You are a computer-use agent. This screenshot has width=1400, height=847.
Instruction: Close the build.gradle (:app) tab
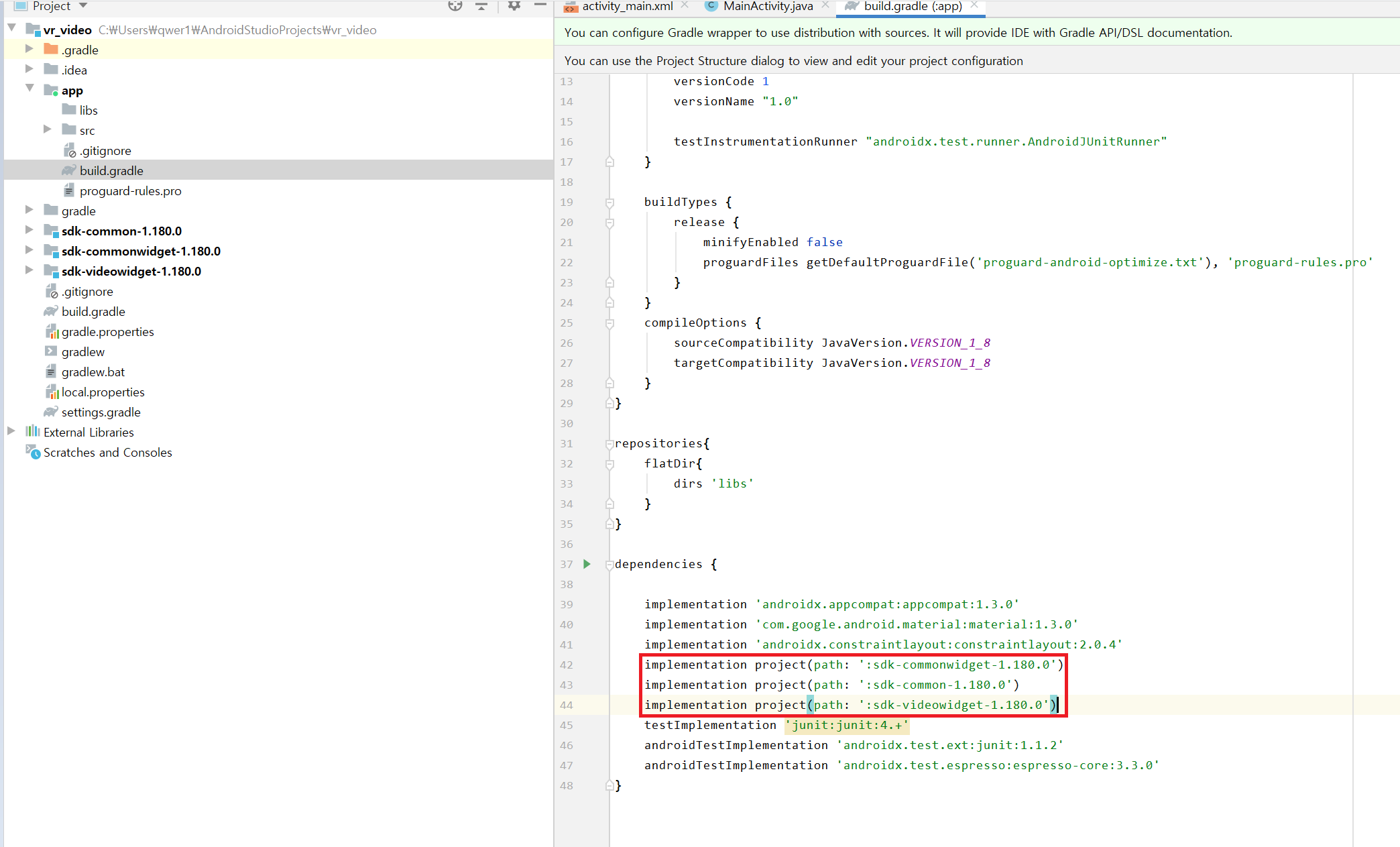(974, 5)
